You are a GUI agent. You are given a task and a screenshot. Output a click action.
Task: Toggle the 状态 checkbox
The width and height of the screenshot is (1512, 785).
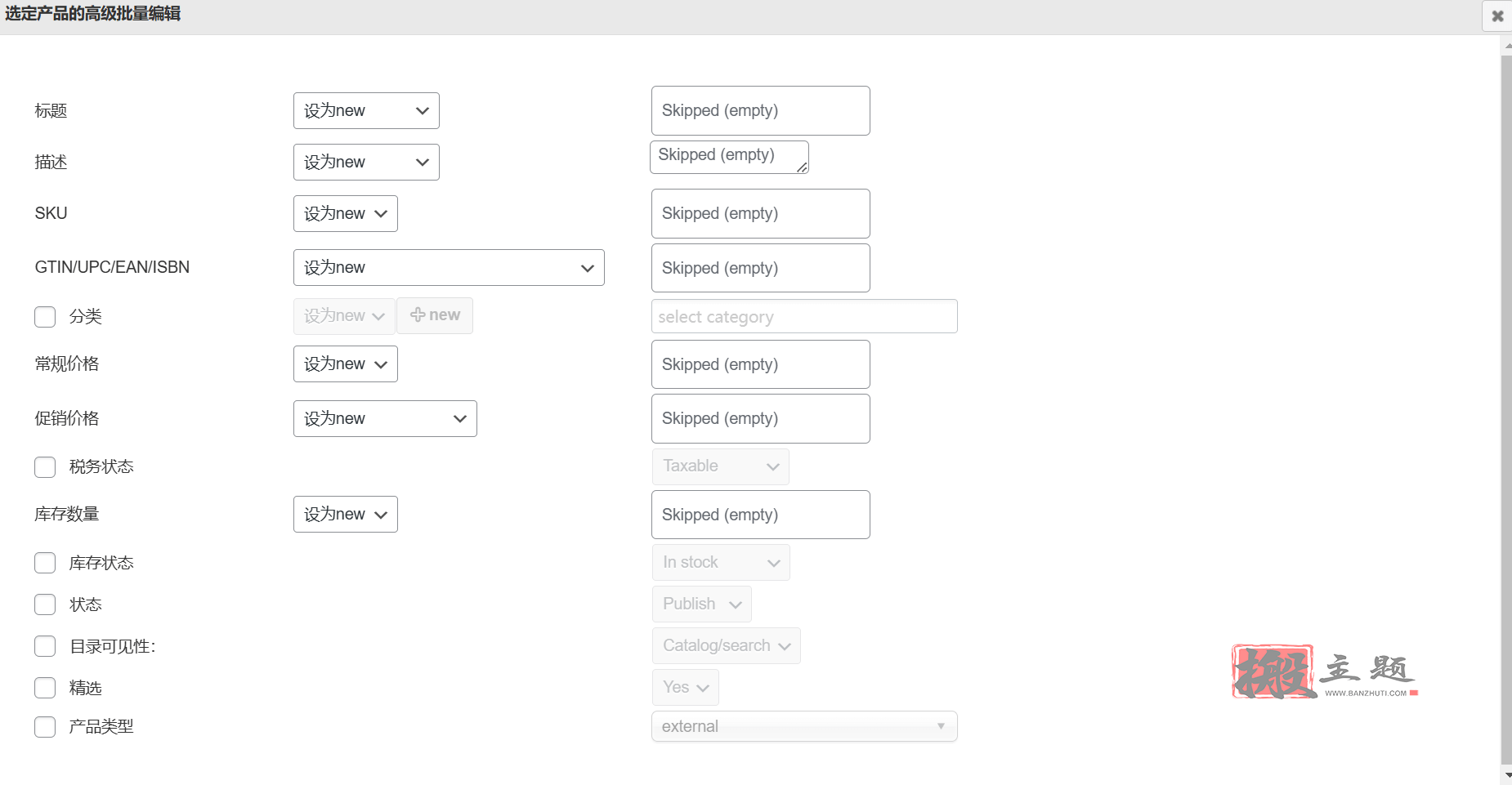coord(45,604)
